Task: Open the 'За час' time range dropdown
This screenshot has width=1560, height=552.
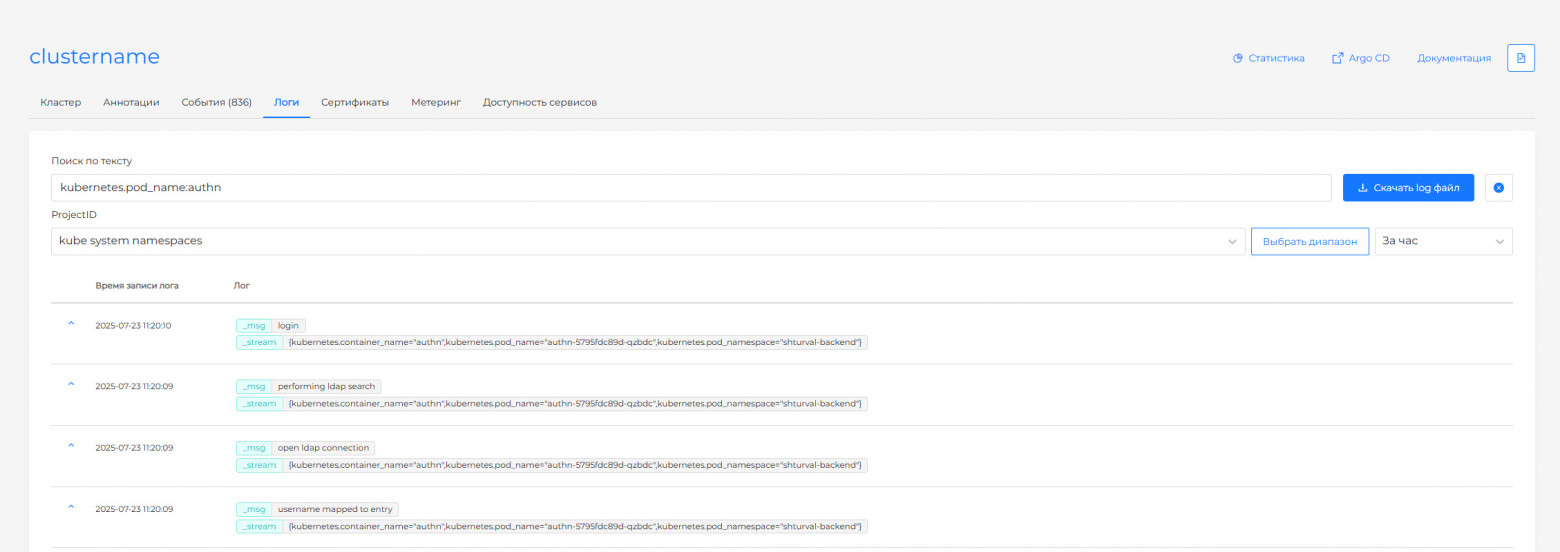Action: pos(1443,241)
